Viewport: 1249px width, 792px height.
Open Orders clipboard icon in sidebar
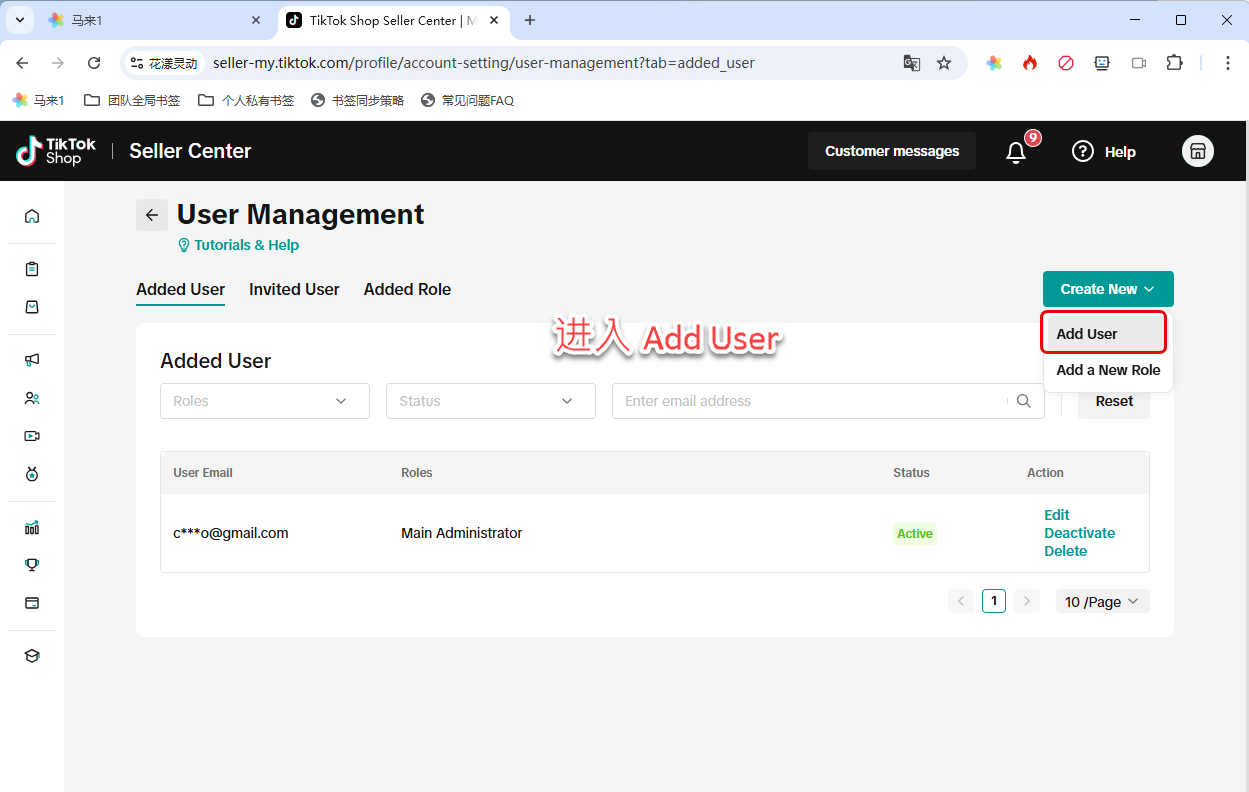click(x=32, y=269)
